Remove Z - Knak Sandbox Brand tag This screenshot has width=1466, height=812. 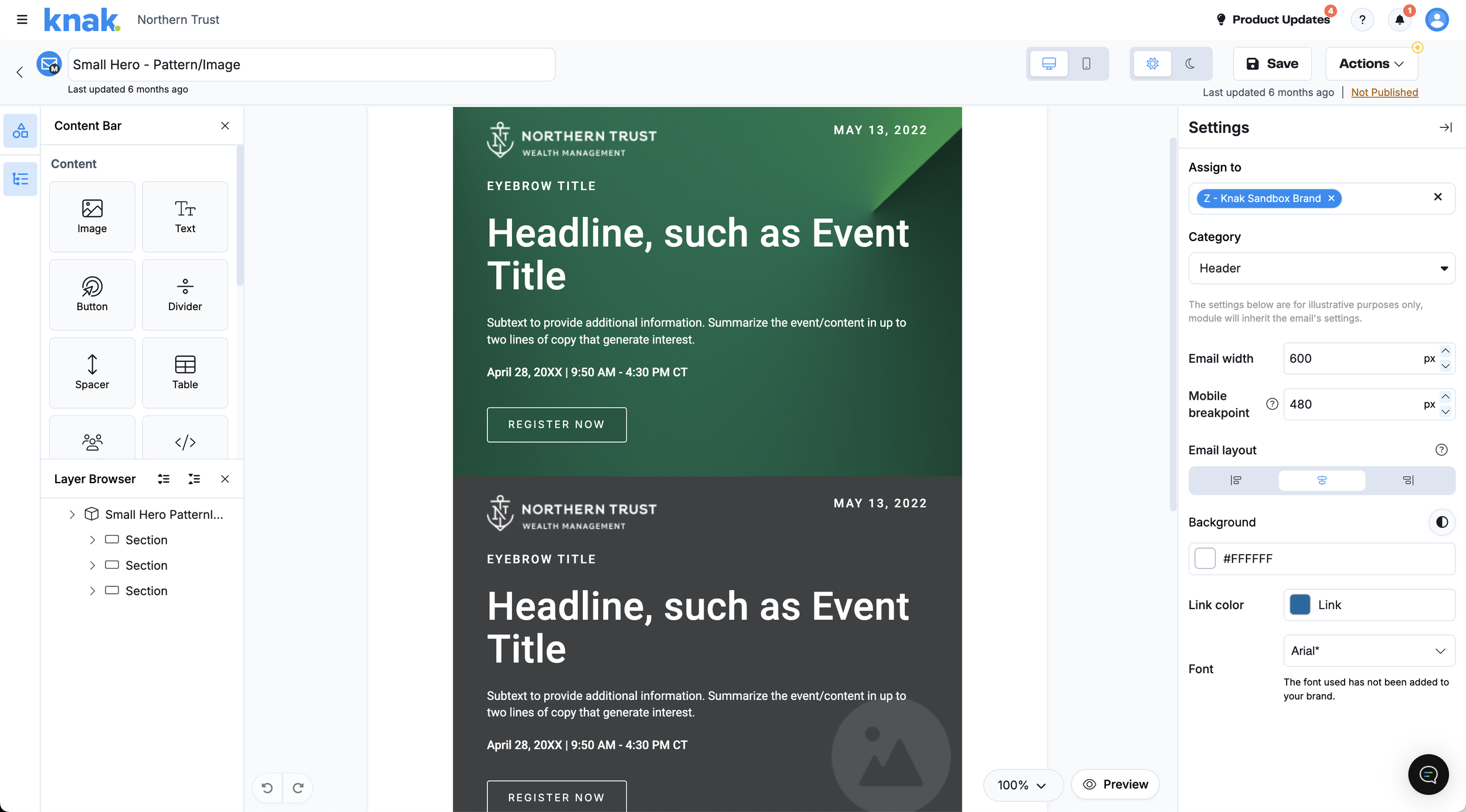click(1332, 198)
